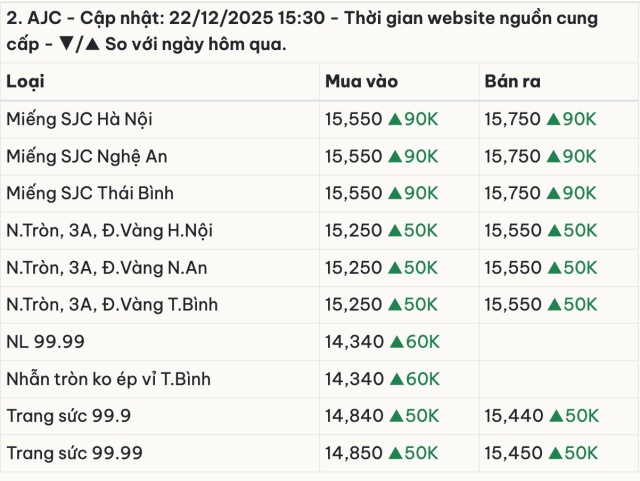Click the up arrow in Trang sức 99.9 buy price
640x481 pixels.
pos(395,416)
